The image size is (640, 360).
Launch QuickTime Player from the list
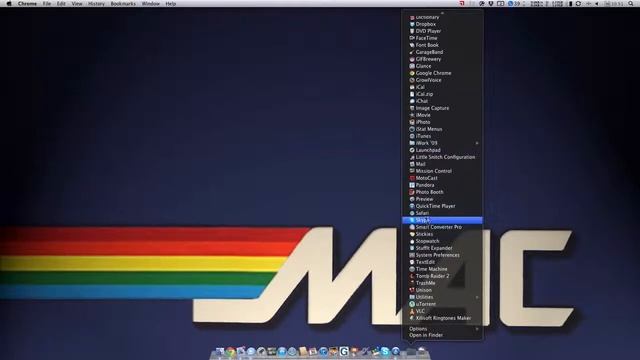(x=442, y=206)
